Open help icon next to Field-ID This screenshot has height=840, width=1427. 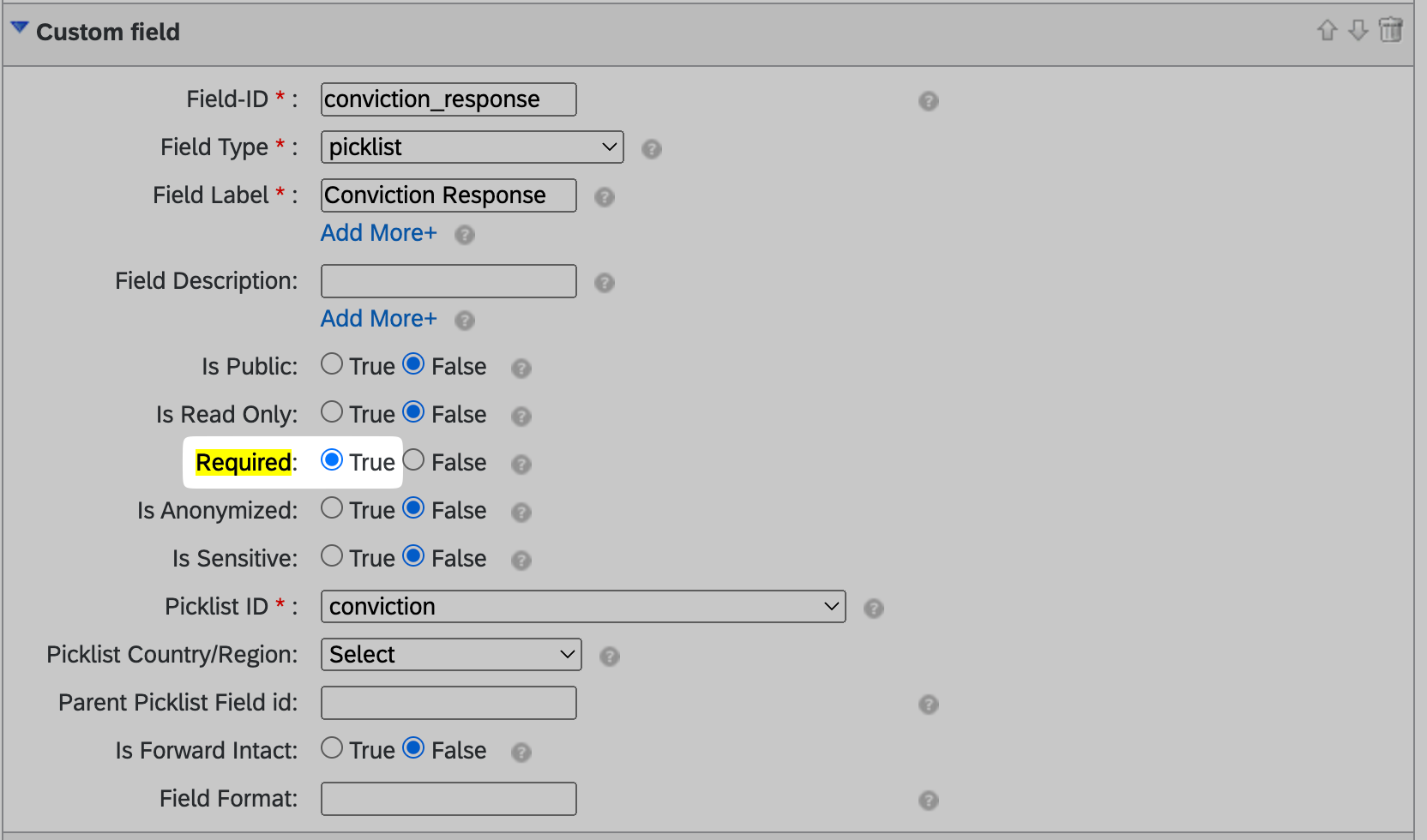click(928, 101)
